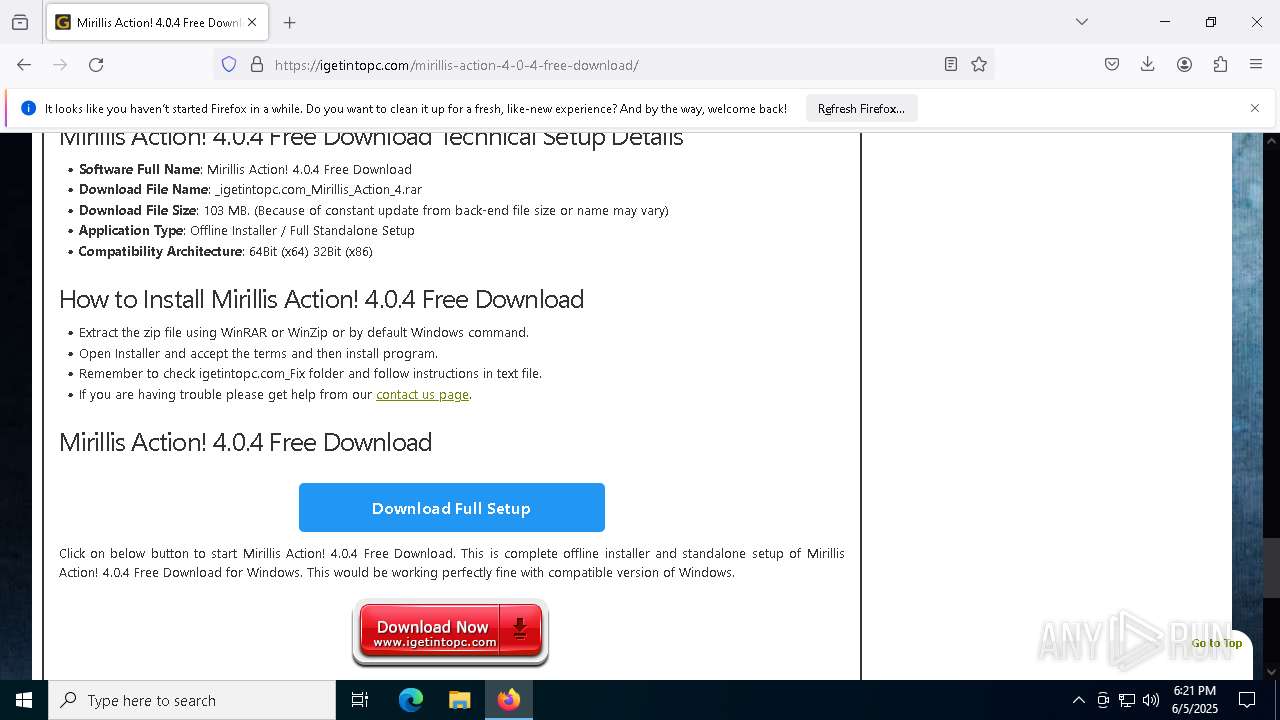Open the contact us page link

pos(422,394)
